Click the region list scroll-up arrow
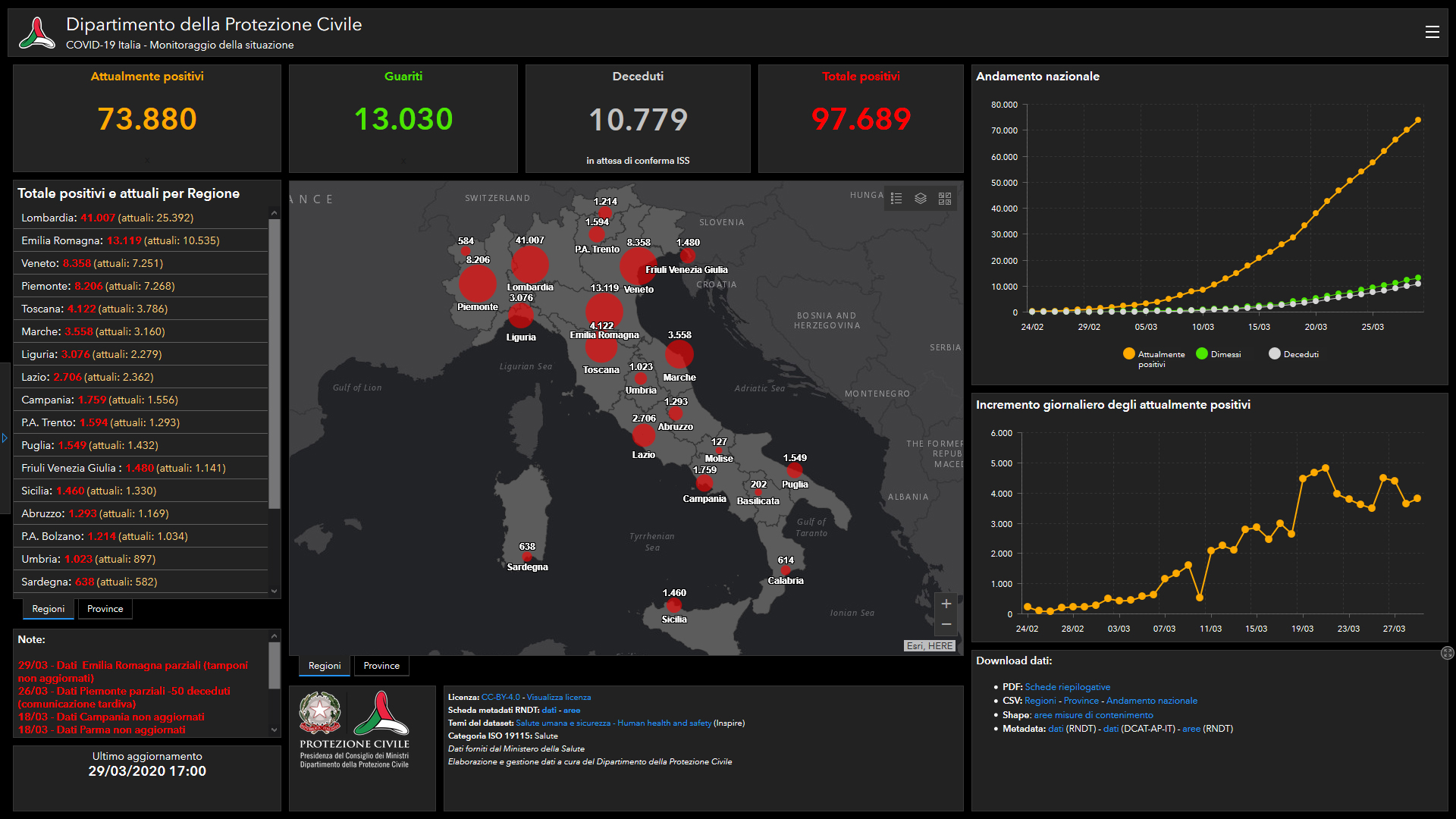This screenshot has width=1456, height=819. (x=274, y=214)
